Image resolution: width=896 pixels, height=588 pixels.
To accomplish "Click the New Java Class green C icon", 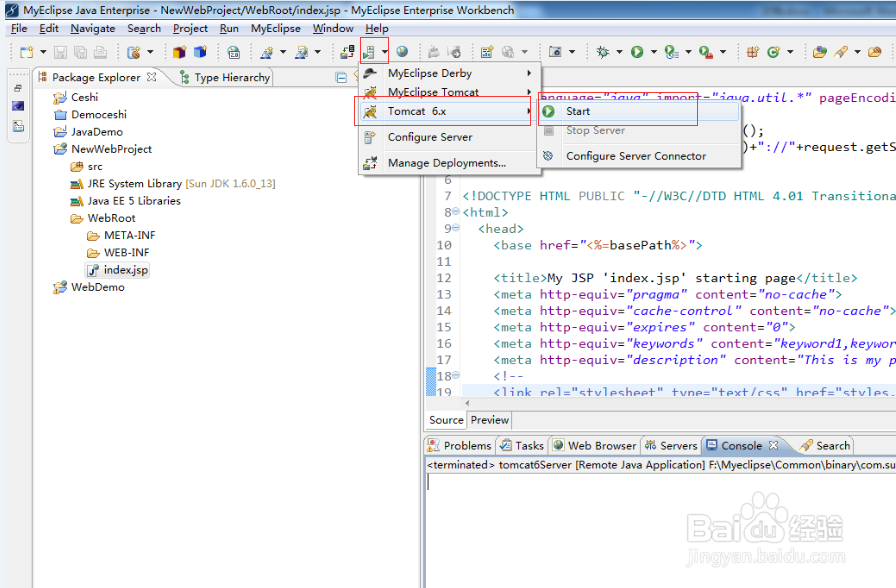I will pos(773,53).
